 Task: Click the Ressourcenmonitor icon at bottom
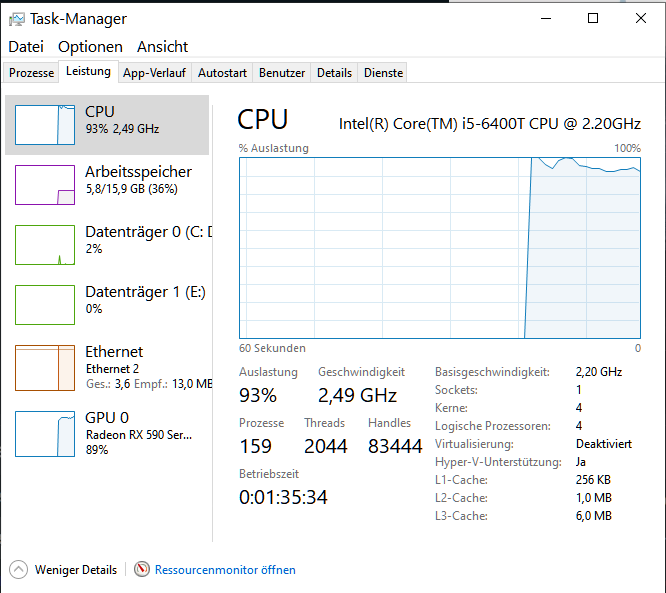tap(141, 569)
